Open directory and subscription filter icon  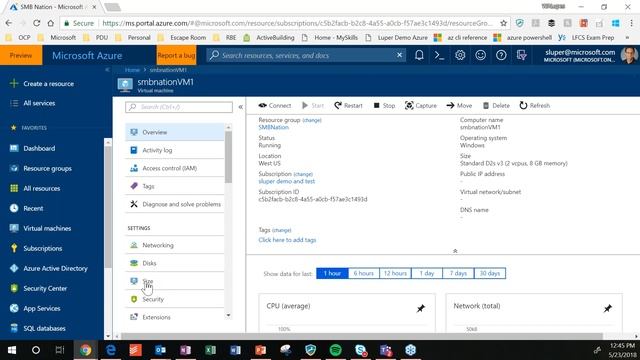coord(522,55)
